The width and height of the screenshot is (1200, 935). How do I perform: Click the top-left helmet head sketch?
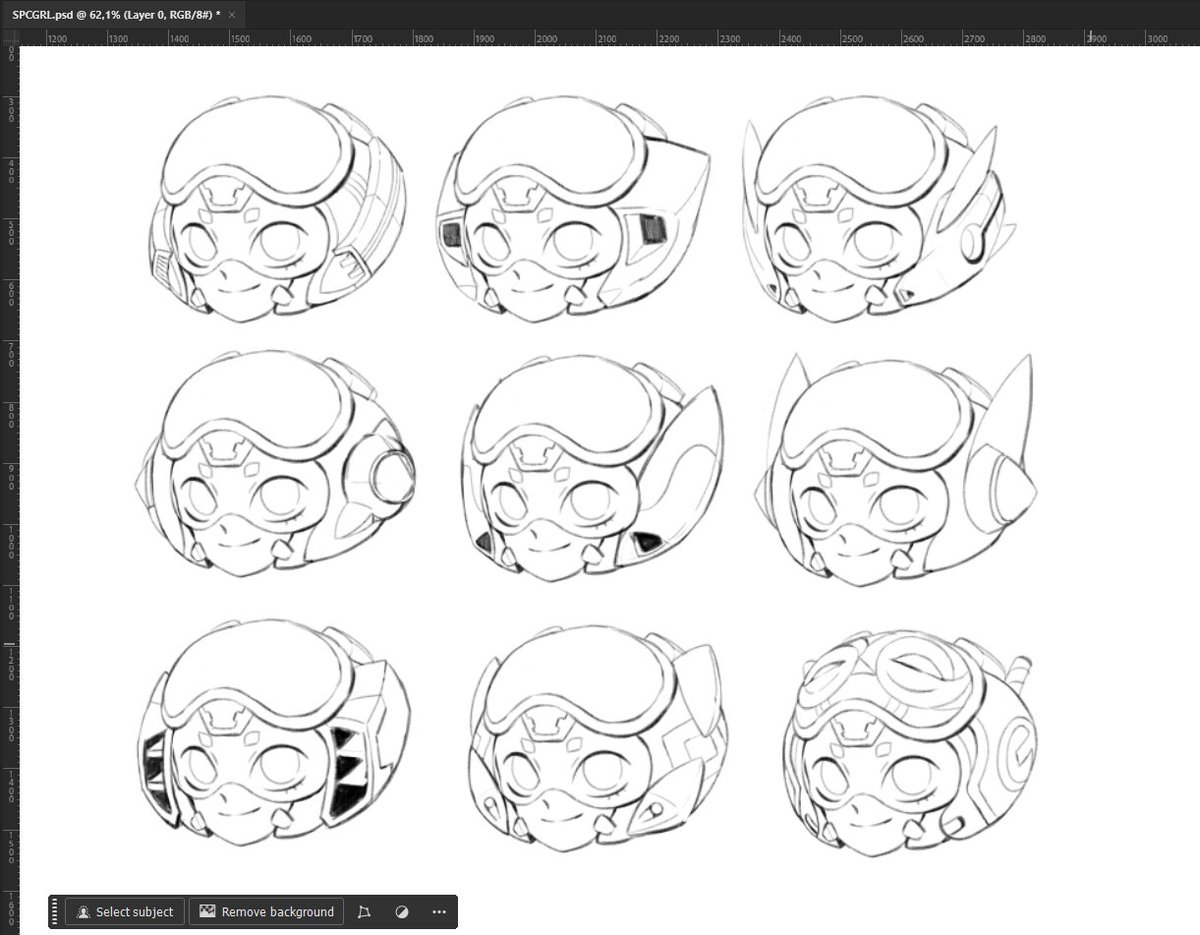[277, 209]
